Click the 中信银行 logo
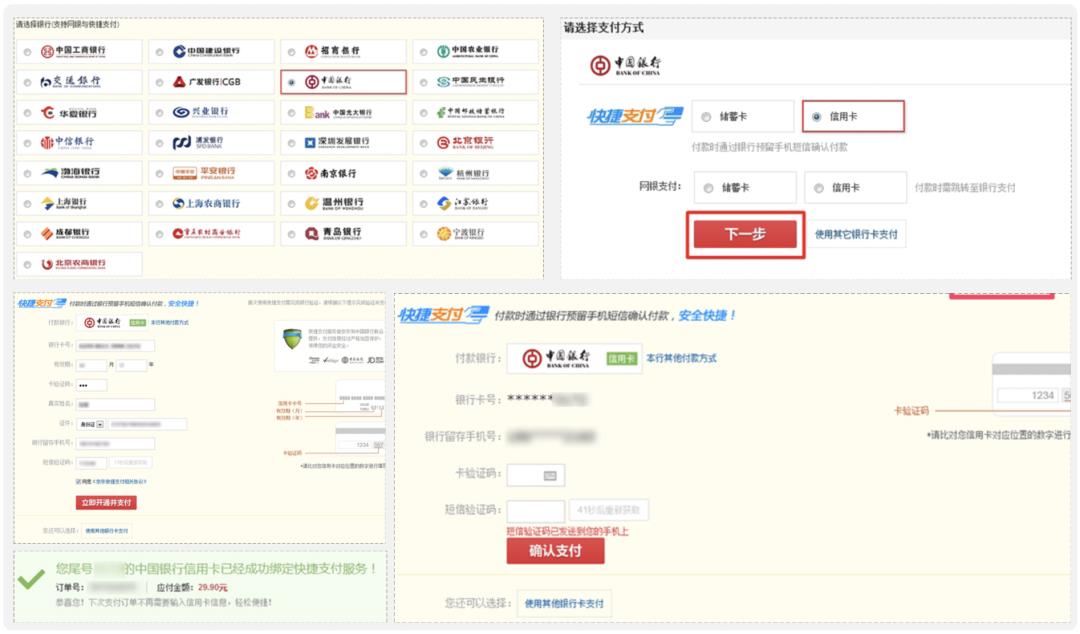The image size is (1080, 634). point(67,143)
